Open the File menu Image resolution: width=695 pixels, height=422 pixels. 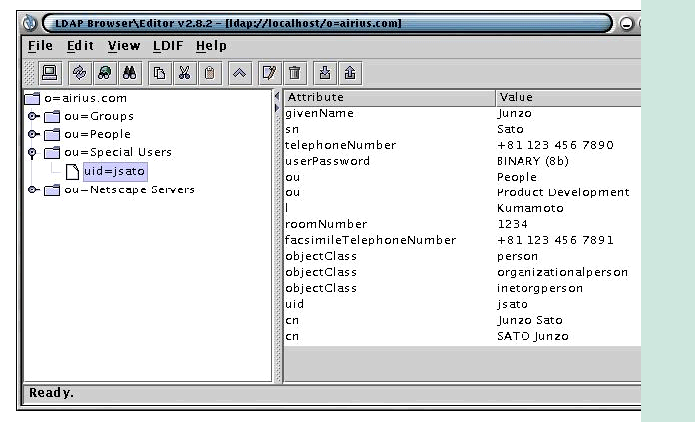click(x=40, y=46)
